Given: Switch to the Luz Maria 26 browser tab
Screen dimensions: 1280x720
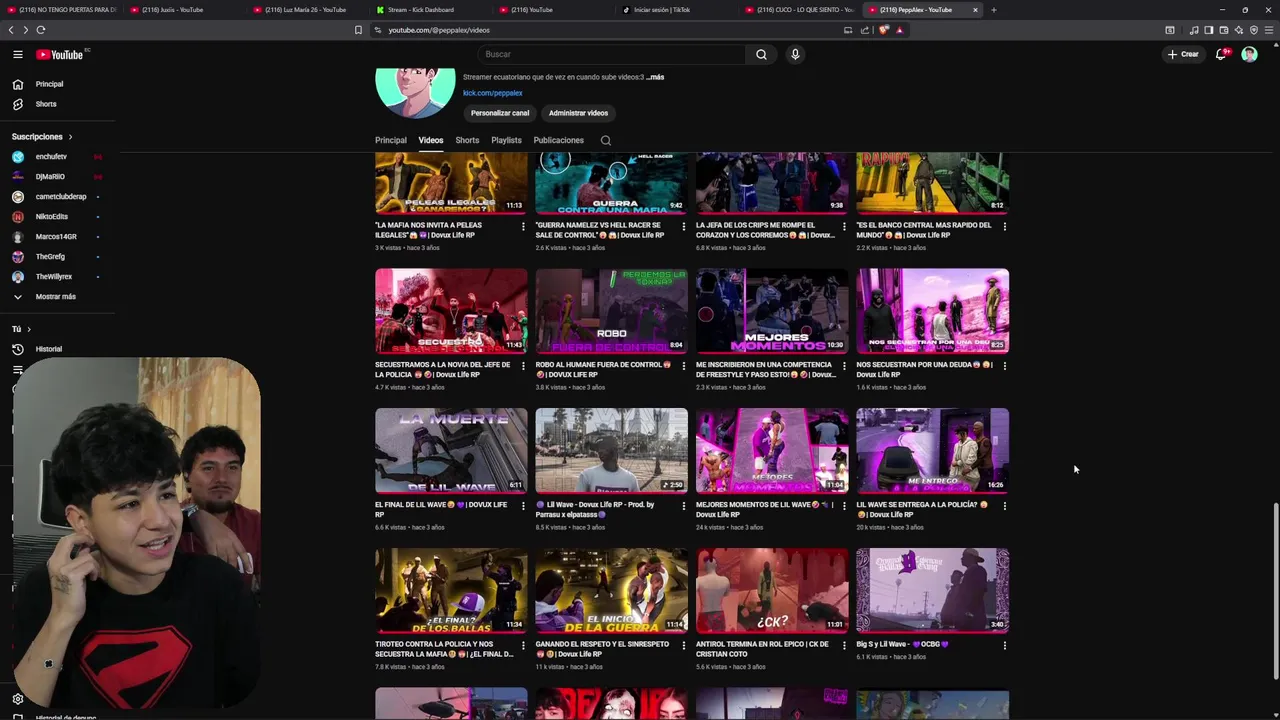Looking at the screenshot, I should [305, 10].
